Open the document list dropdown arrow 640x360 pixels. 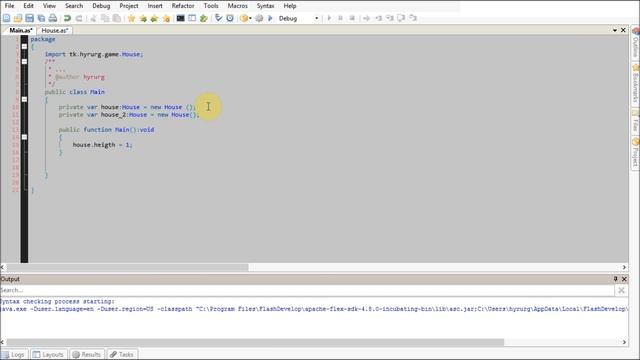[615, 30]
